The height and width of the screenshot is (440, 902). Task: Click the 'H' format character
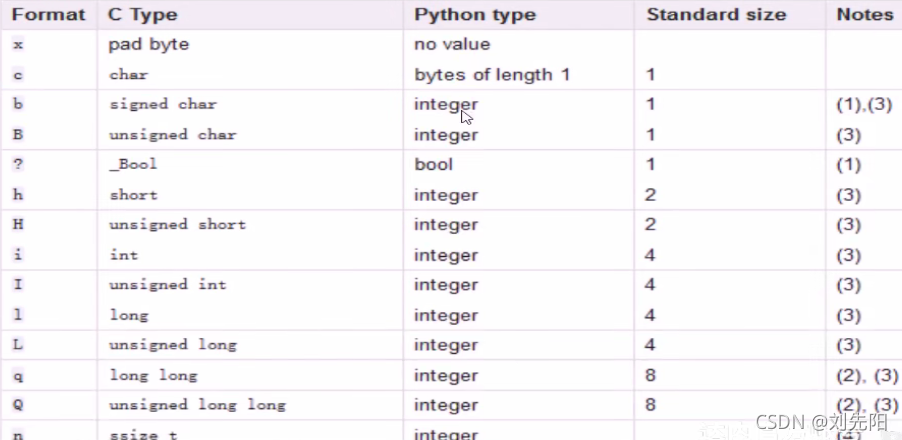click(19, 224)
